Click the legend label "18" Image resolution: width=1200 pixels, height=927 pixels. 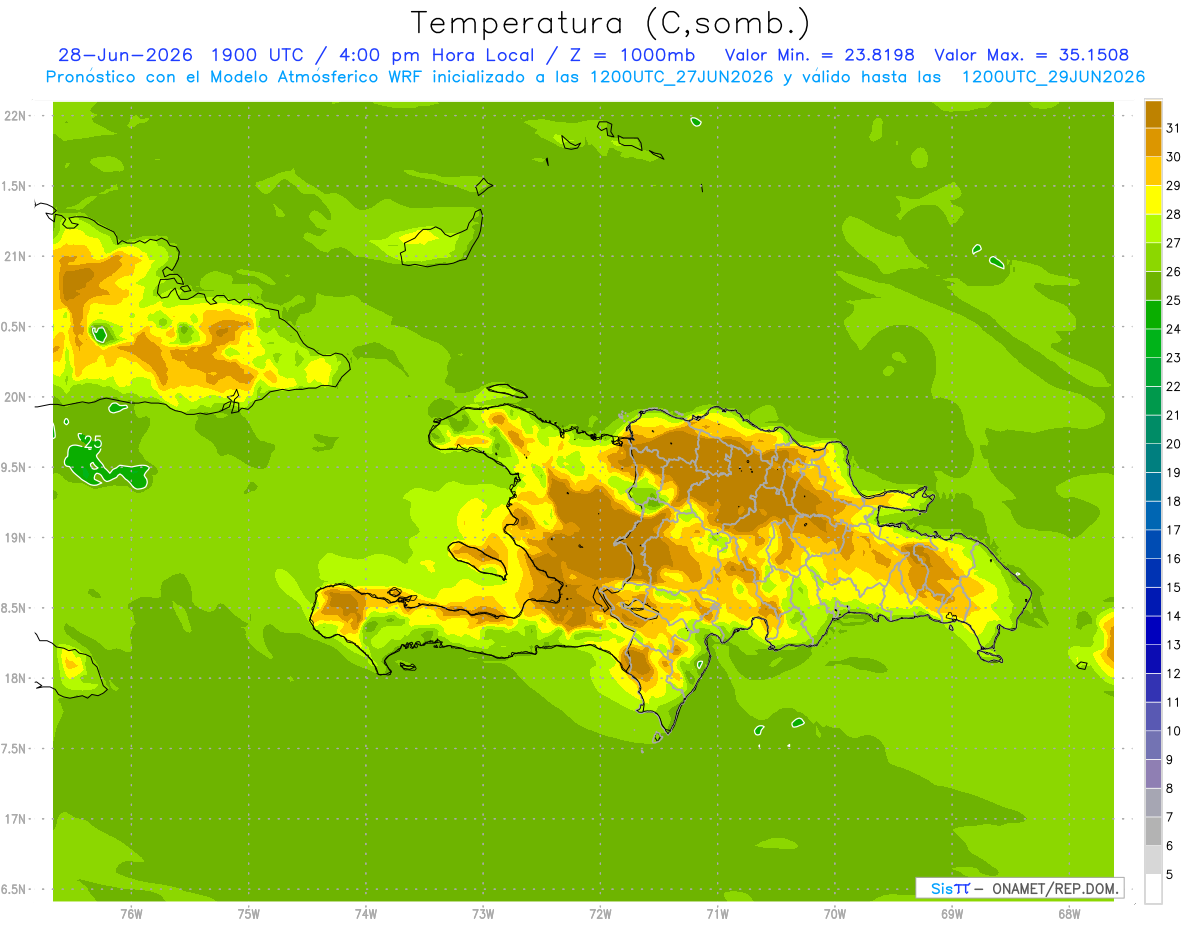1173,502
